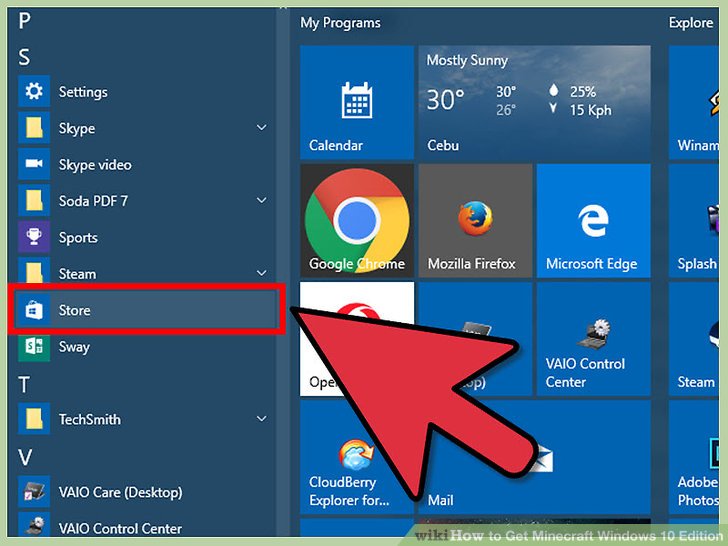Screen dimensions: 728x546
Task: Jump to letter T section header
Action: click(x=24, y=385)
